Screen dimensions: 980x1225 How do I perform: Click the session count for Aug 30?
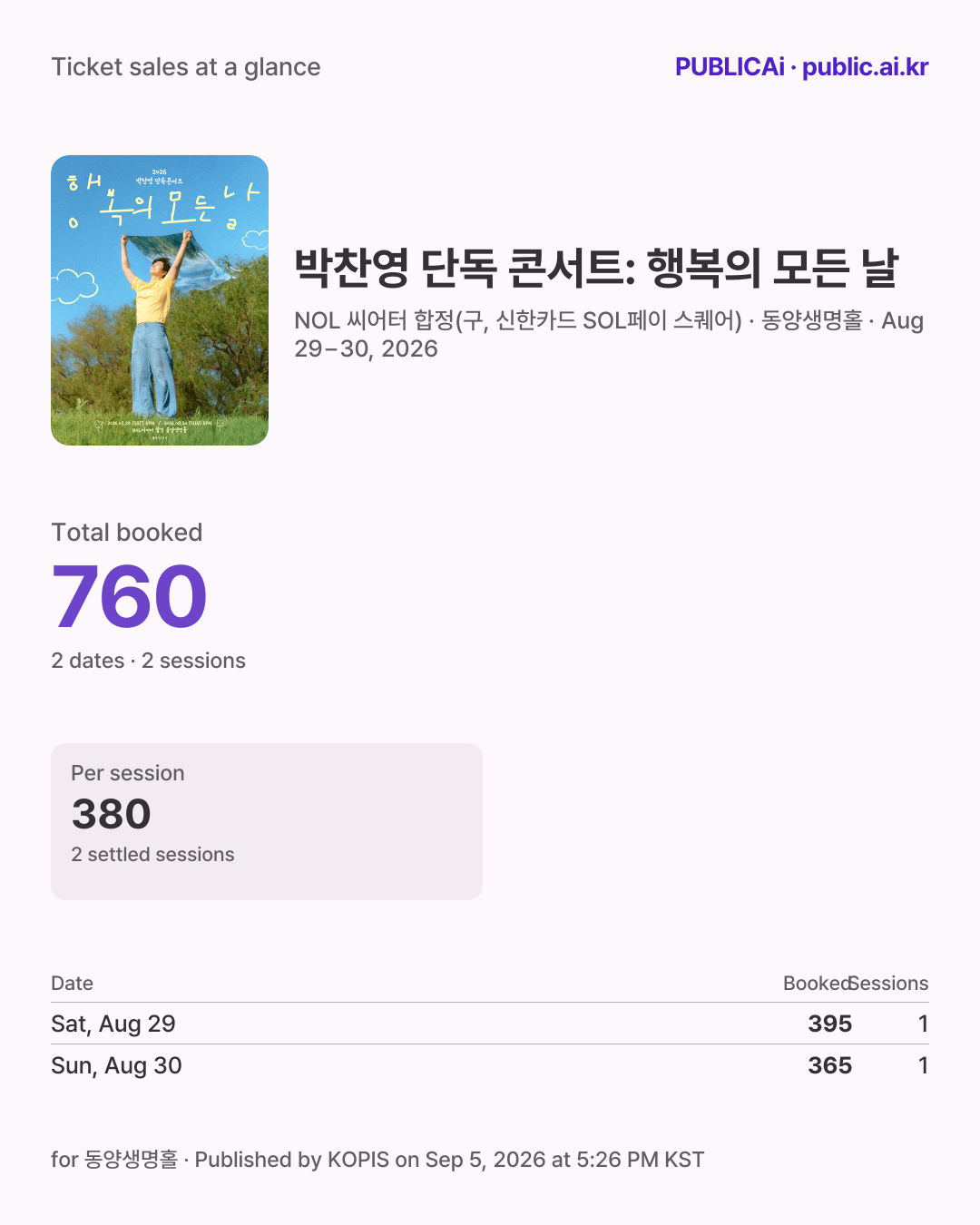point(923,1065)
